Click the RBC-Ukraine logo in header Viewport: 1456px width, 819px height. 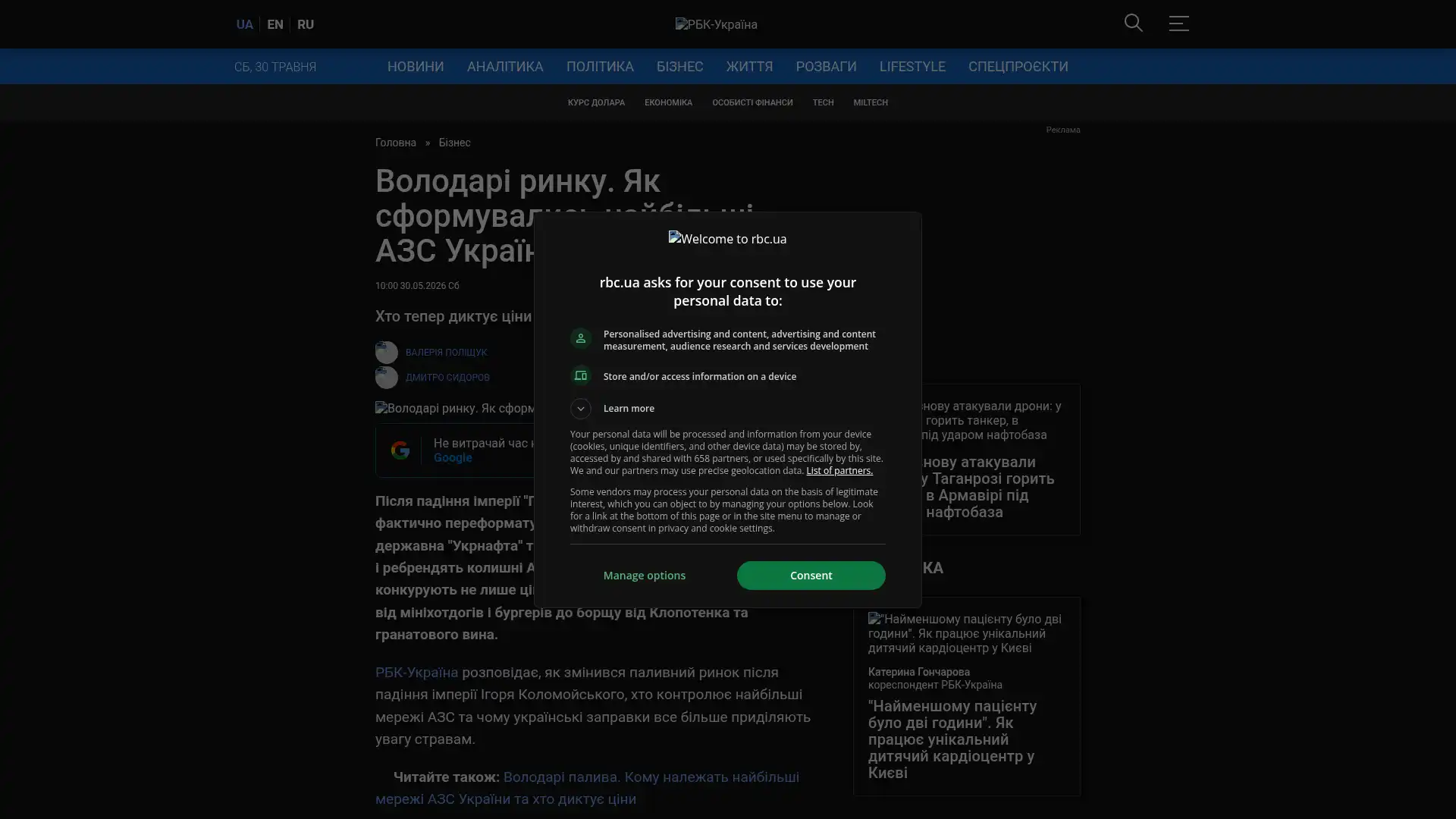(x=717, y=24)
